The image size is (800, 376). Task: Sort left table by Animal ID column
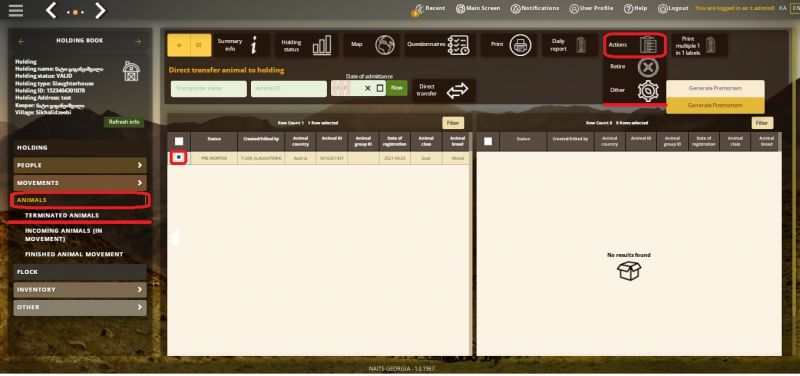pos(332,142)
